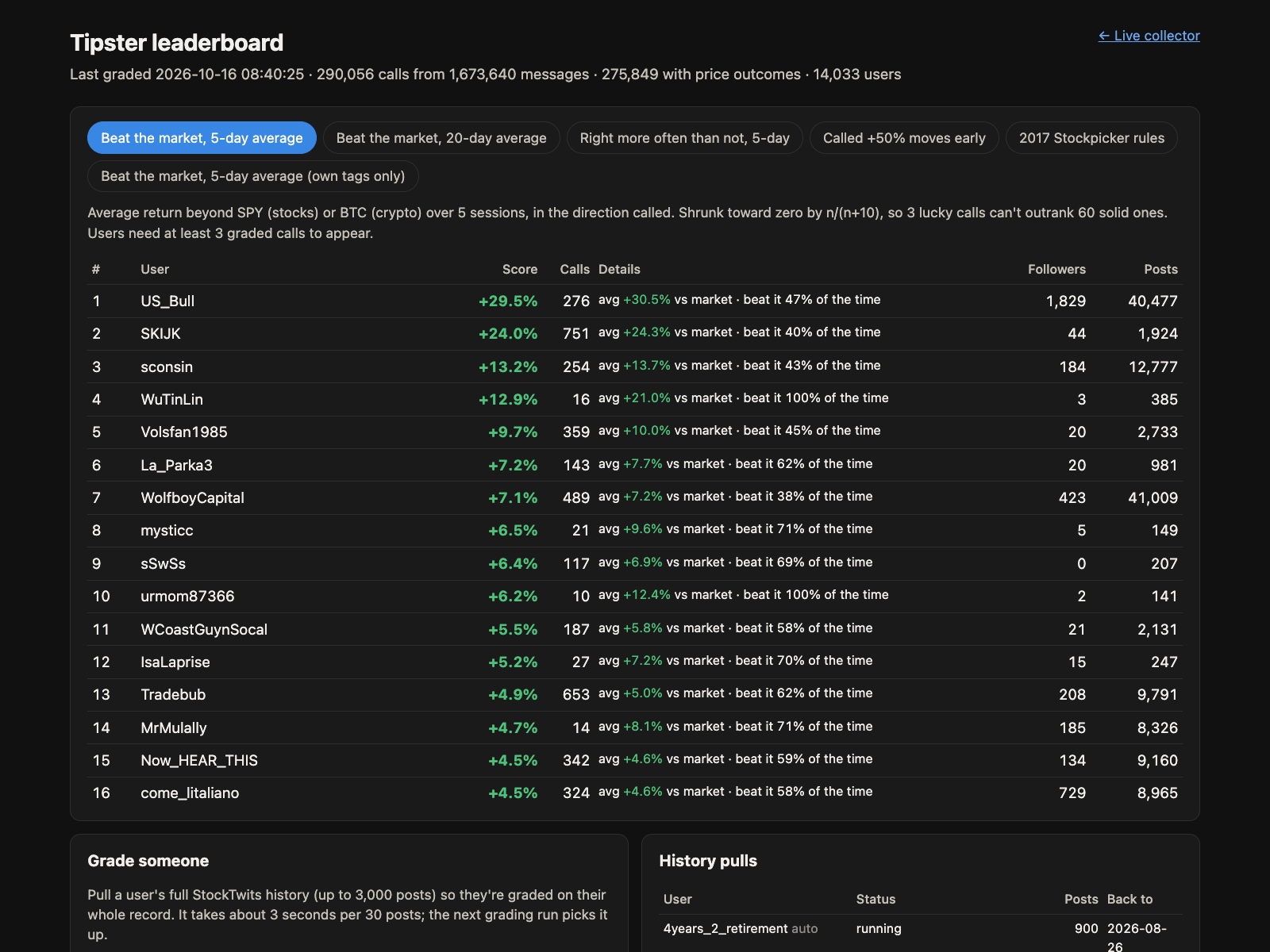Click user La_Parka3

click(176, 466)
